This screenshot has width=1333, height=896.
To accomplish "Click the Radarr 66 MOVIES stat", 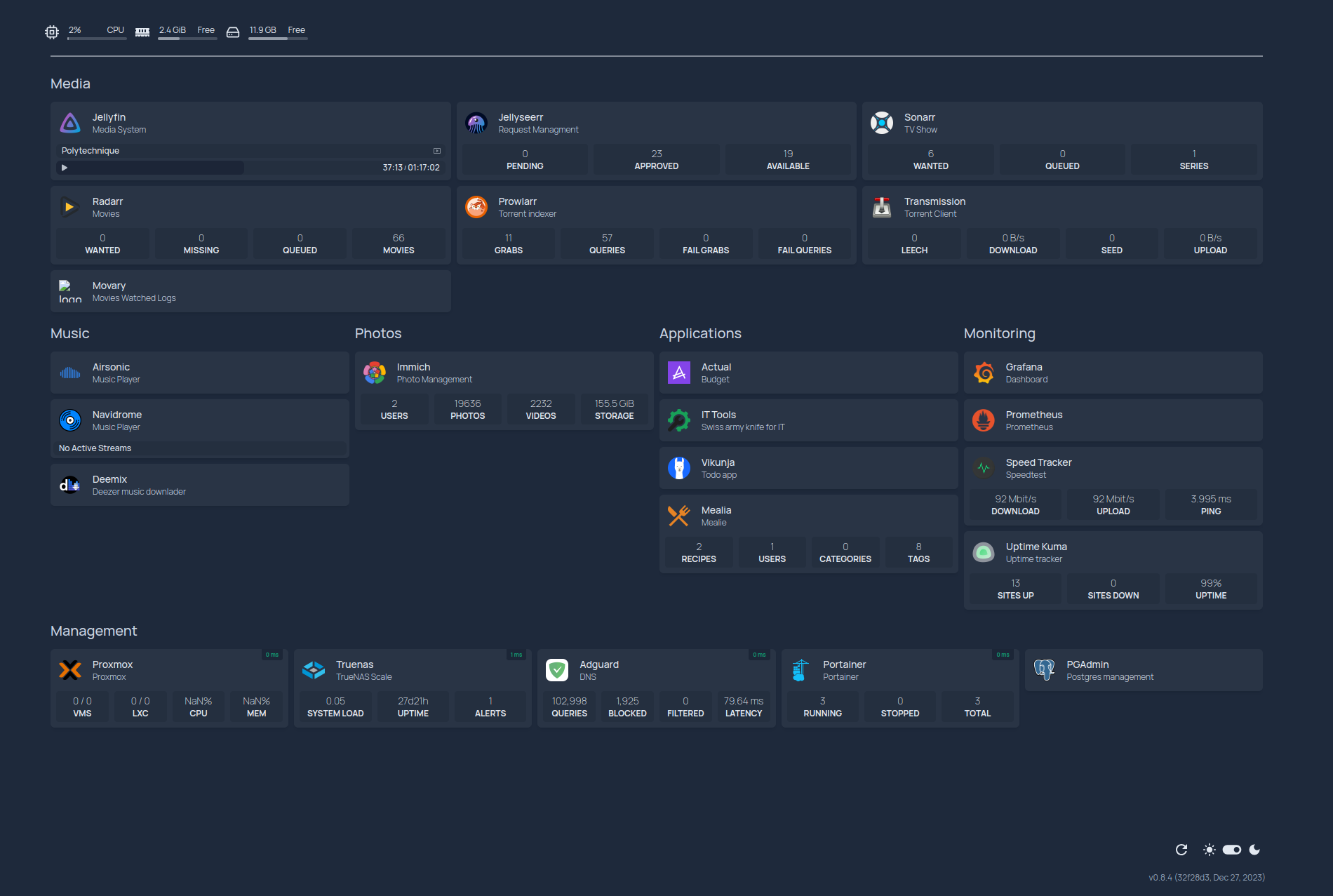I will [x=398, y=243].
